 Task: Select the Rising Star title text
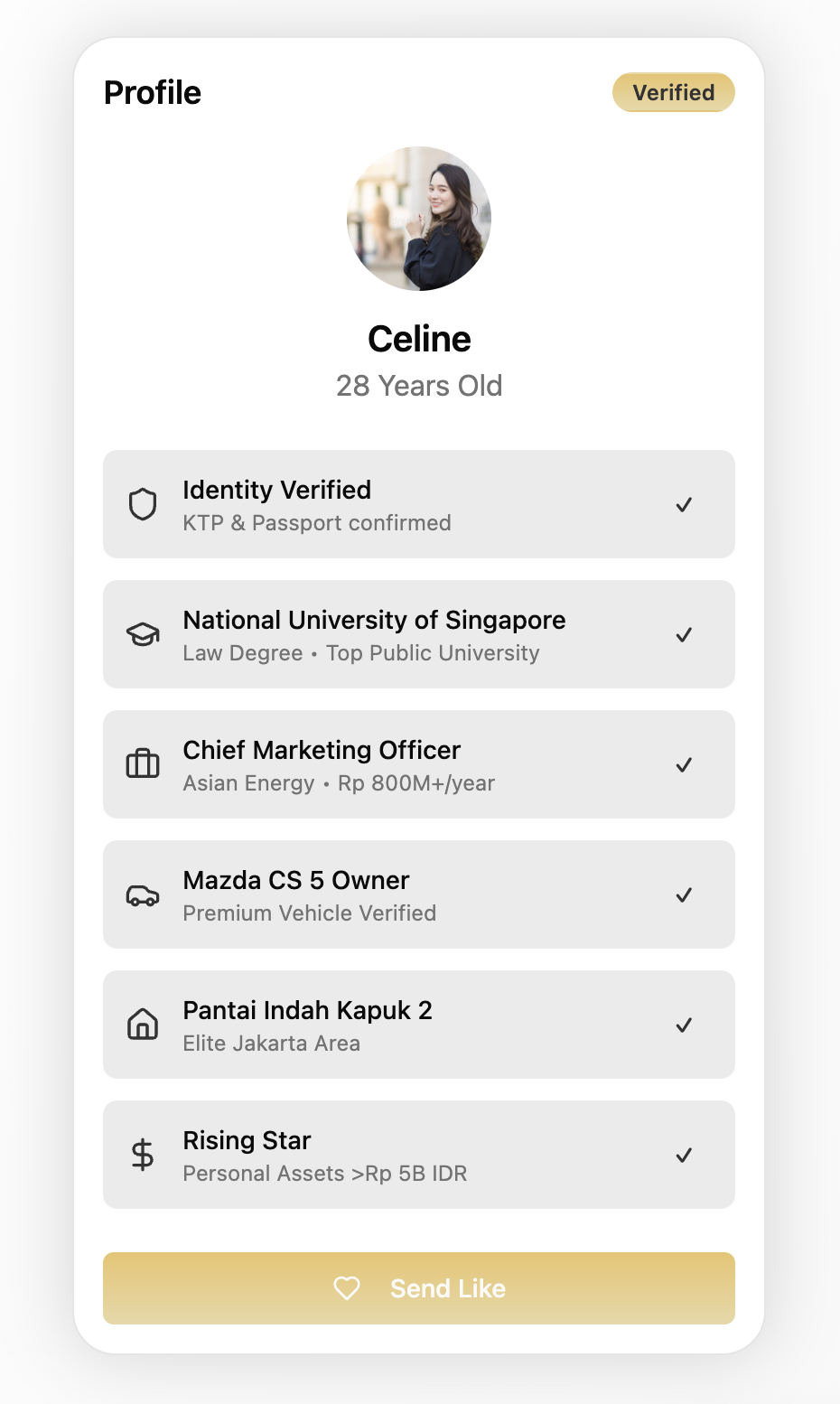coord(247,1140)
